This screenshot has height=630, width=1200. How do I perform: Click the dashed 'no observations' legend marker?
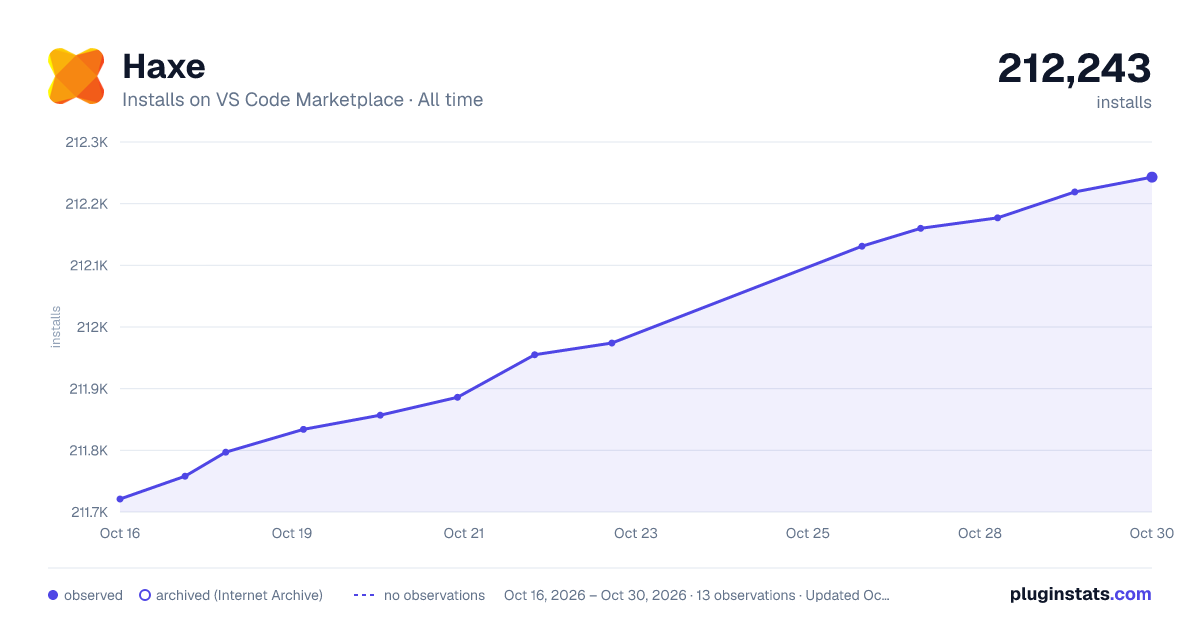[x=364, y=595]
